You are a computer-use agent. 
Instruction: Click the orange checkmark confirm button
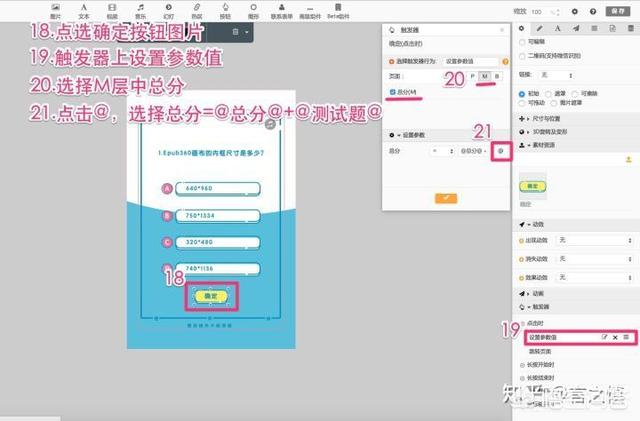[x=445, y=198]
